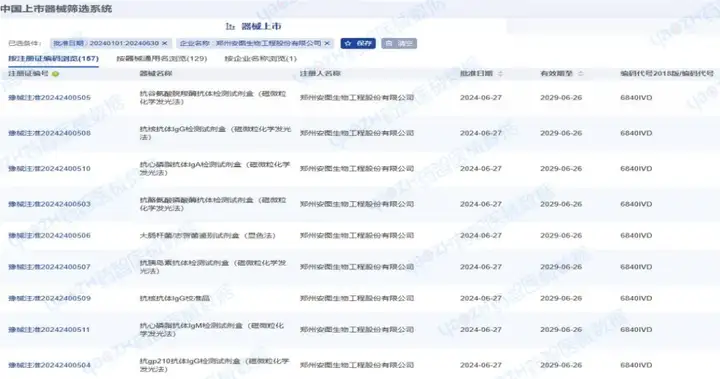The width and height of the screenshot is (720, 379).
Task: Click green icon beside 注册证编号 header
Action: (x=56, y=74)
